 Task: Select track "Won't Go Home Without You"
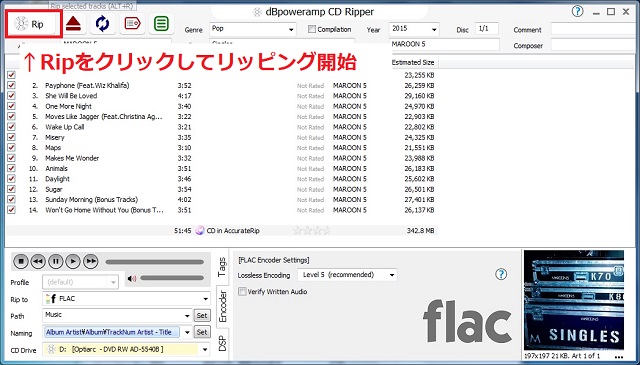104,210
